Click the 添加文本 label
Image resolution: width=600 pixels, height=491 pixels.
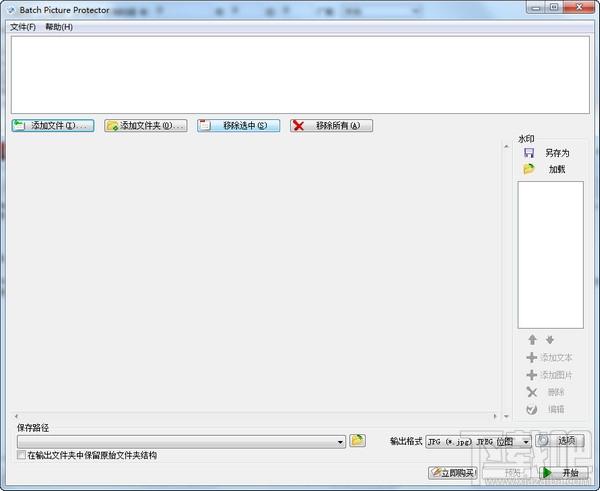pyautogui.click(x=556, y=357)
